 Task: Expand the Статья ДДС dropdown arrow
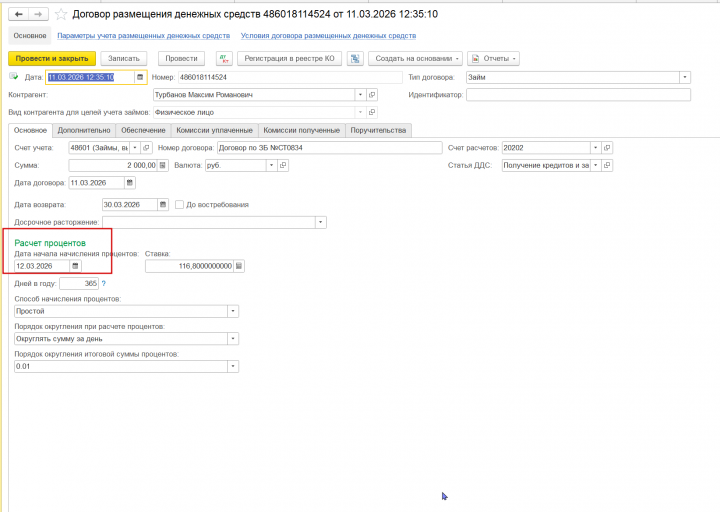pyautogui.click(x=596, y=165)
